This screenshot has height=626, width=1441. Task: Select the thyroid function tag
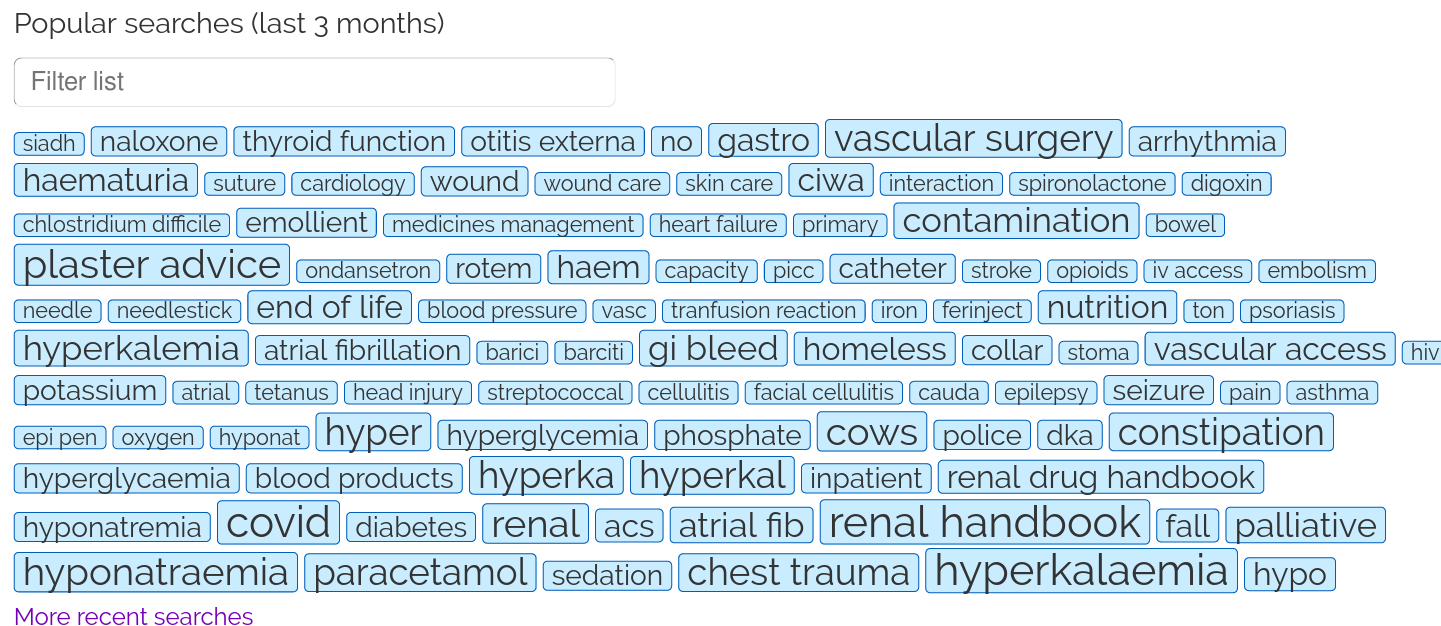click(x=344, y=141)
